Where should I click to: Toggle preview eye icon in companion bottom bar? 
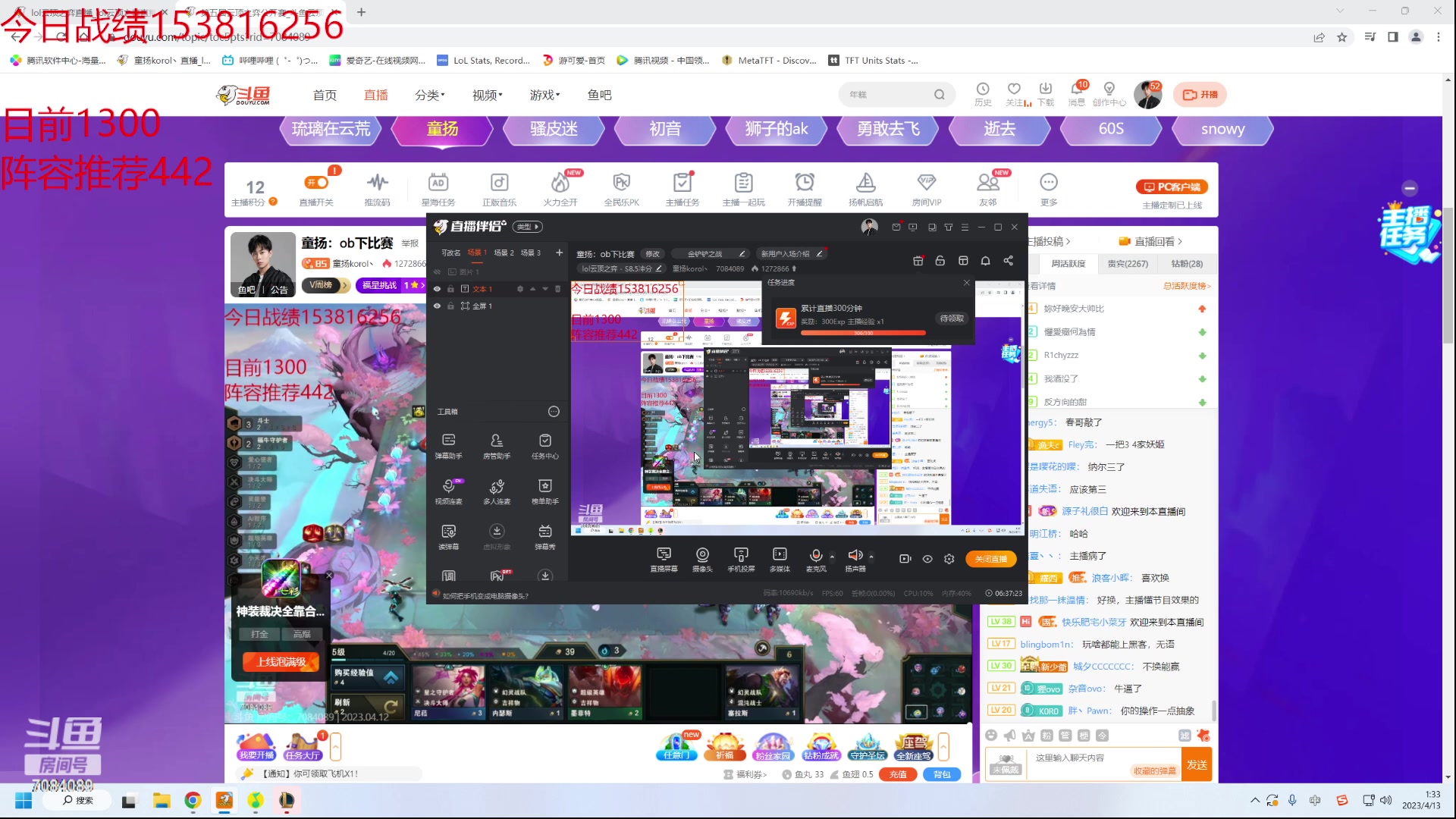click(x=927, y=559)
